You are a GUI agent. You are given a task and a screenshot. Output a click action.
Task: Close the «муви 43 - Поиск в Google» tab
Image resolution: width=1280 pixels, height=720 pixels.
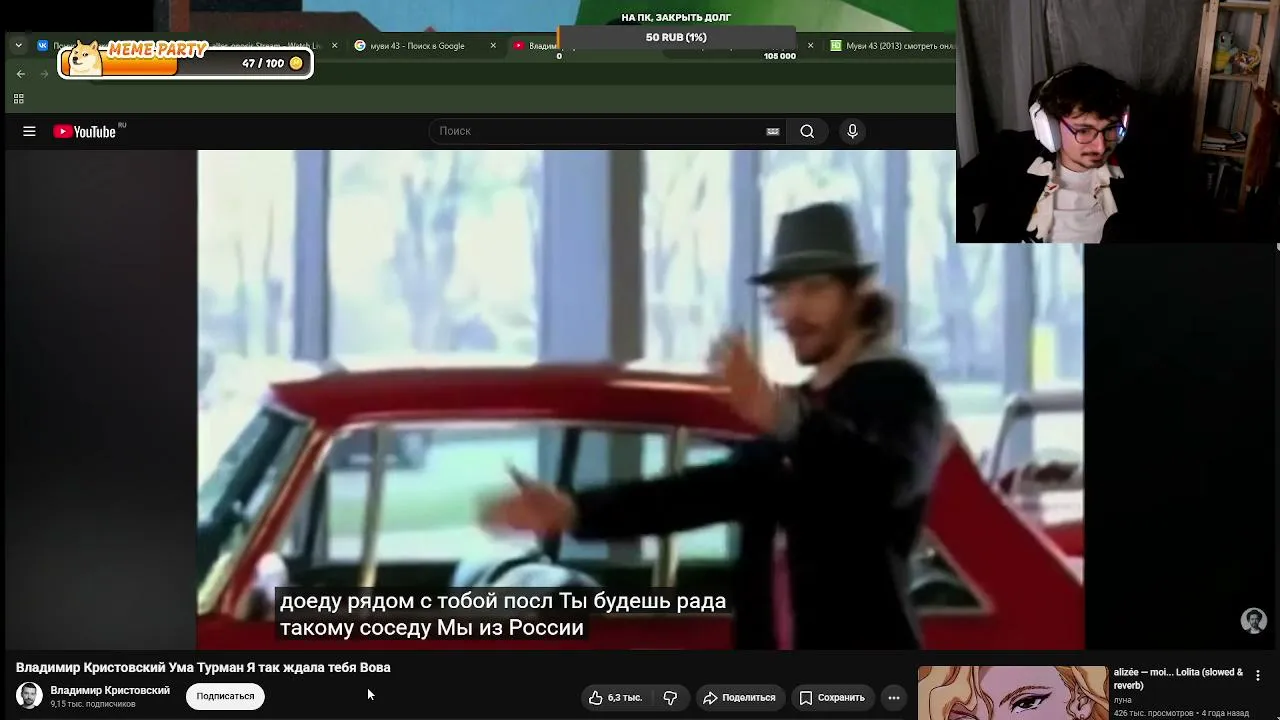[x=493, y=45]
